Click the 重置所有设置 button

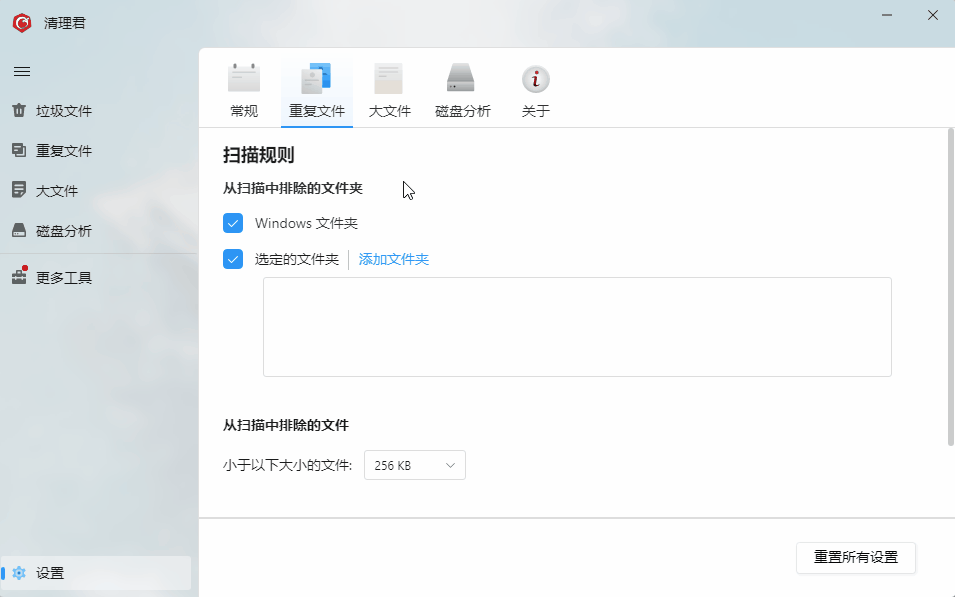click(x=856, y=557)
